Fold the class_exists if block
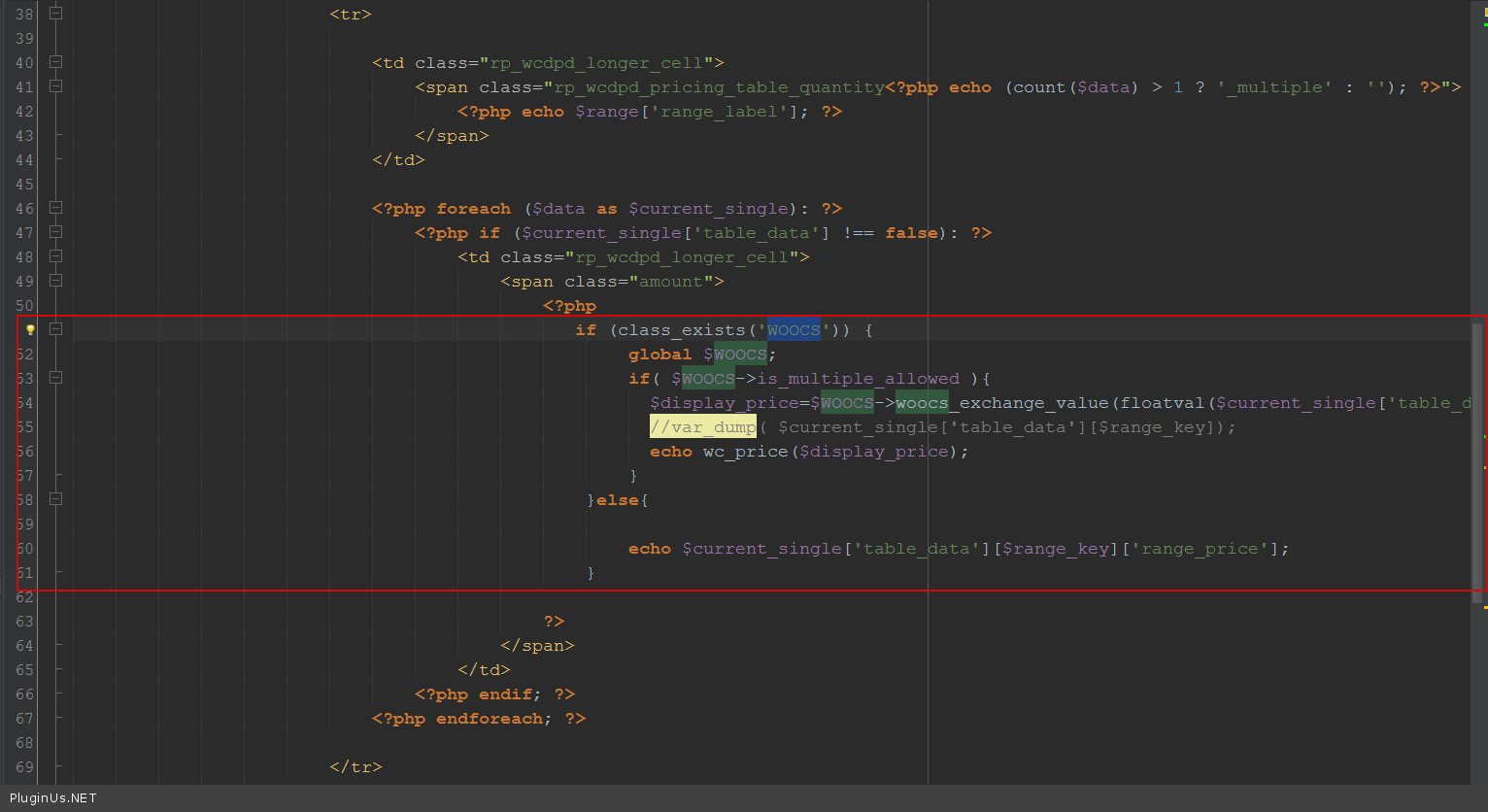The image size is (1488, 812). pyautogui.click(x=55, y=329)
